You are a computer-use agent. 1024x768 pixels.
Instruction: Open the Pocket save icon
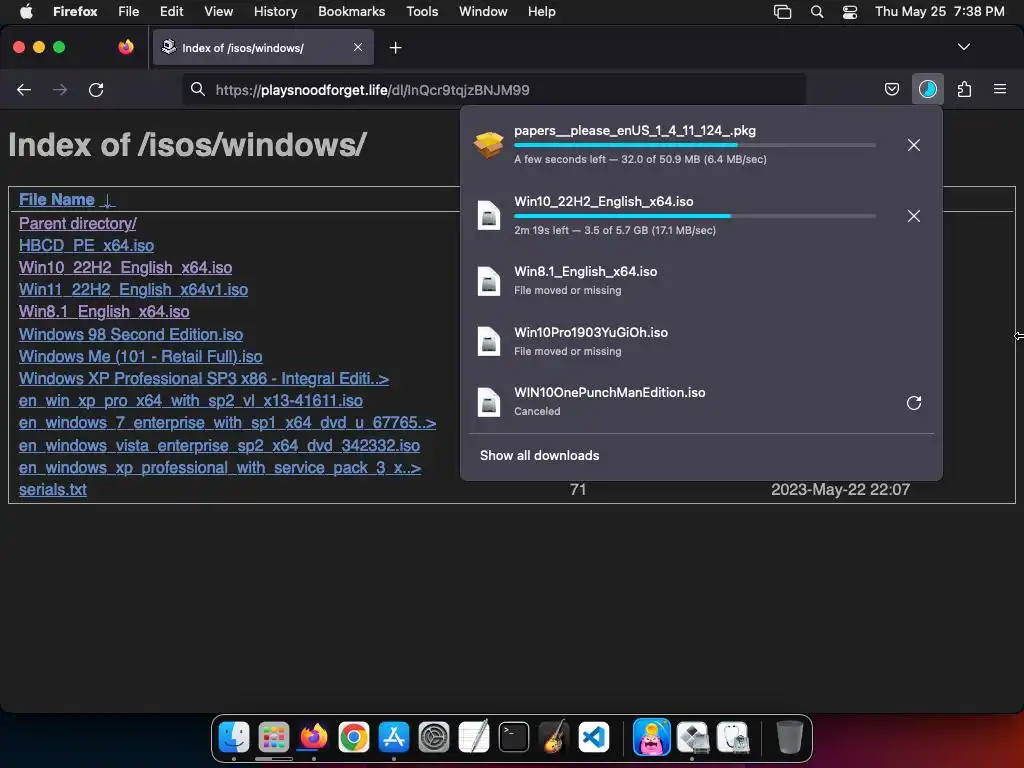(891, 89)
